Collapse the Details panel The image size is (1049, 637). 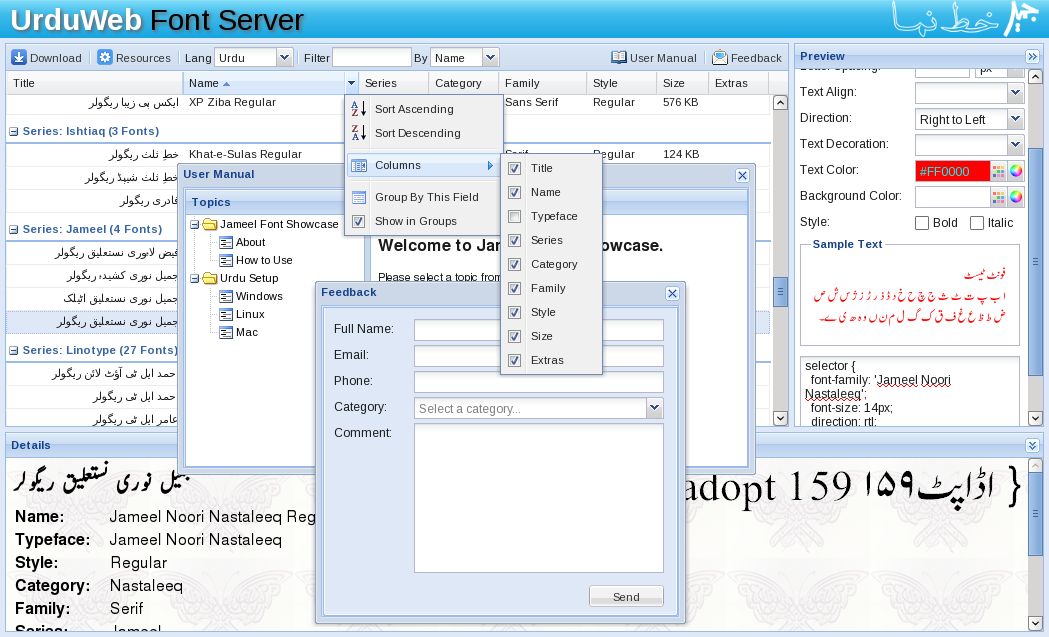[1032, 445]
